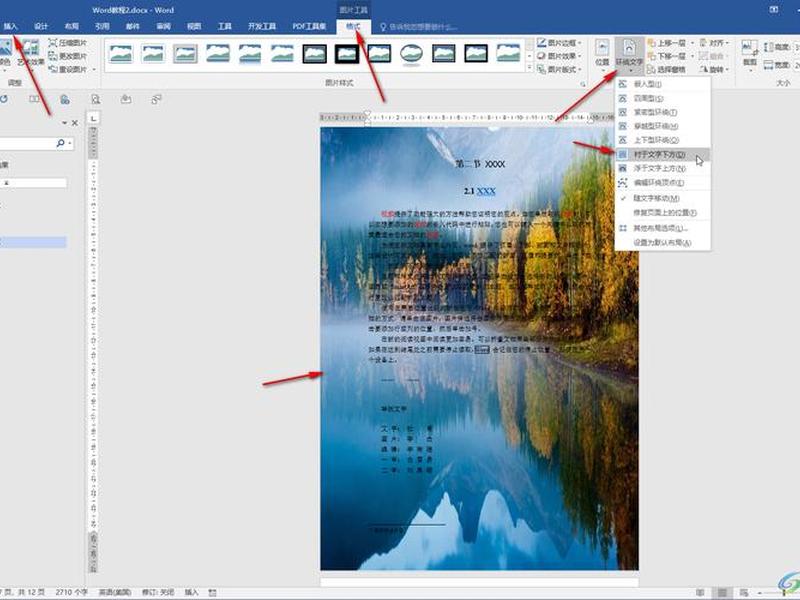Close the navigation pane with its X

[x=75, y=123]
